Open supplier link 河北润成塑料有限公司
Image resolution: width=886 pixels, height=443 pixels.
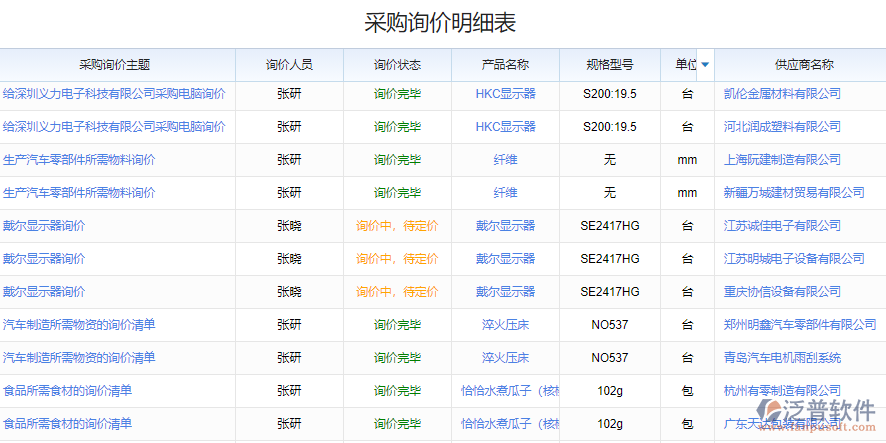coord(782,127)
